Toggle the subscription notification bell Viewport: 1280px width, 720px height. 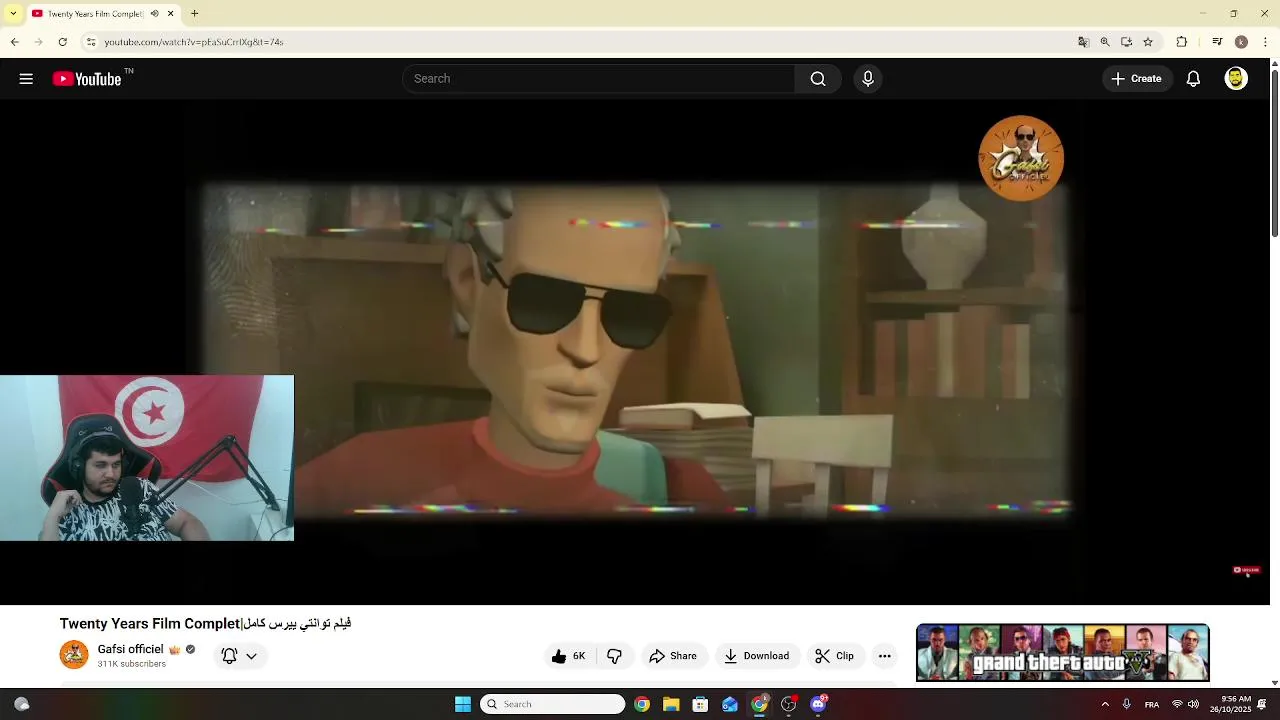(x=229, y=656)
